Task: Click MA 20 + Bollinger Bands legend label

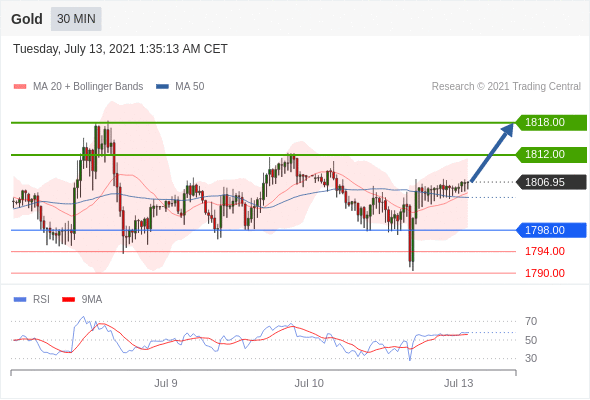Action: click(88, 87)
